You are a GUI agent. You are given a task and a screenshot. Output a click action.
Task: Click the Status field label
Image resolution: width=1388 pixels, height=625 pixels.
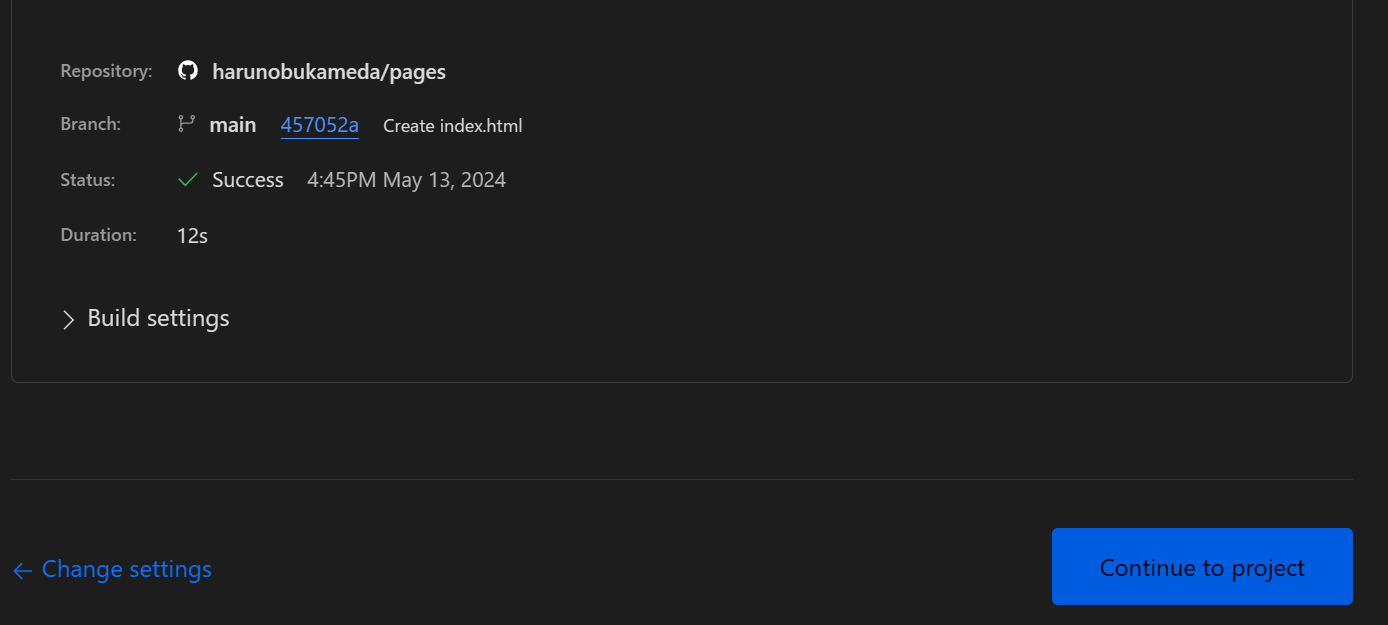pos(87,180)
